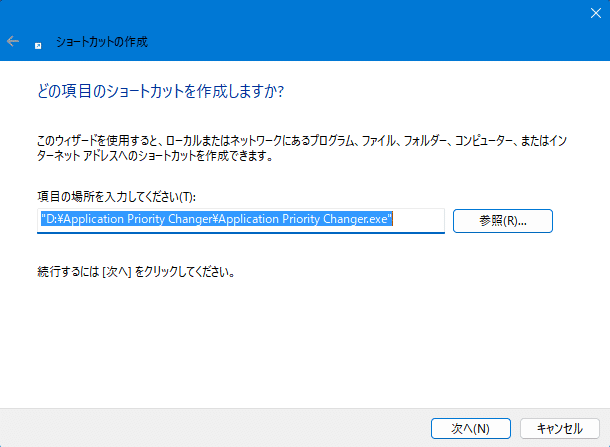Close the Create Shortcut wizard window
Screen dimensions: 610x447
click(x=596, y=13)
